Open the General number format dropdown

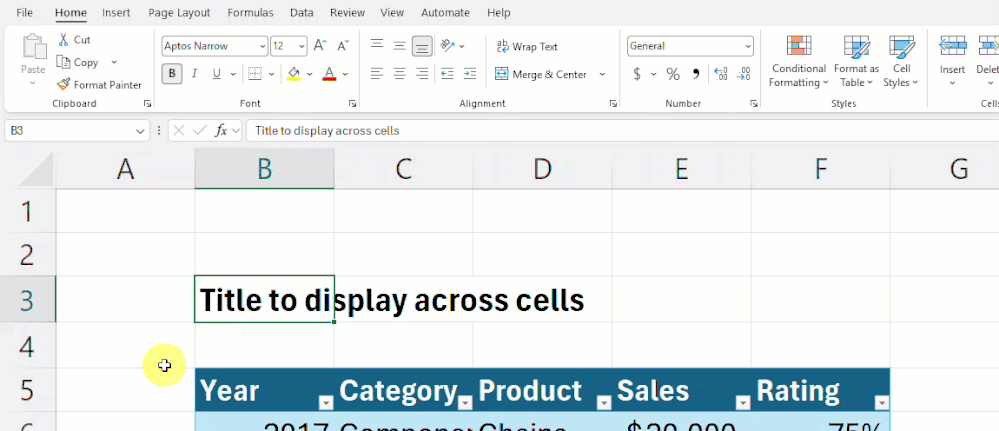pos(748,46)
